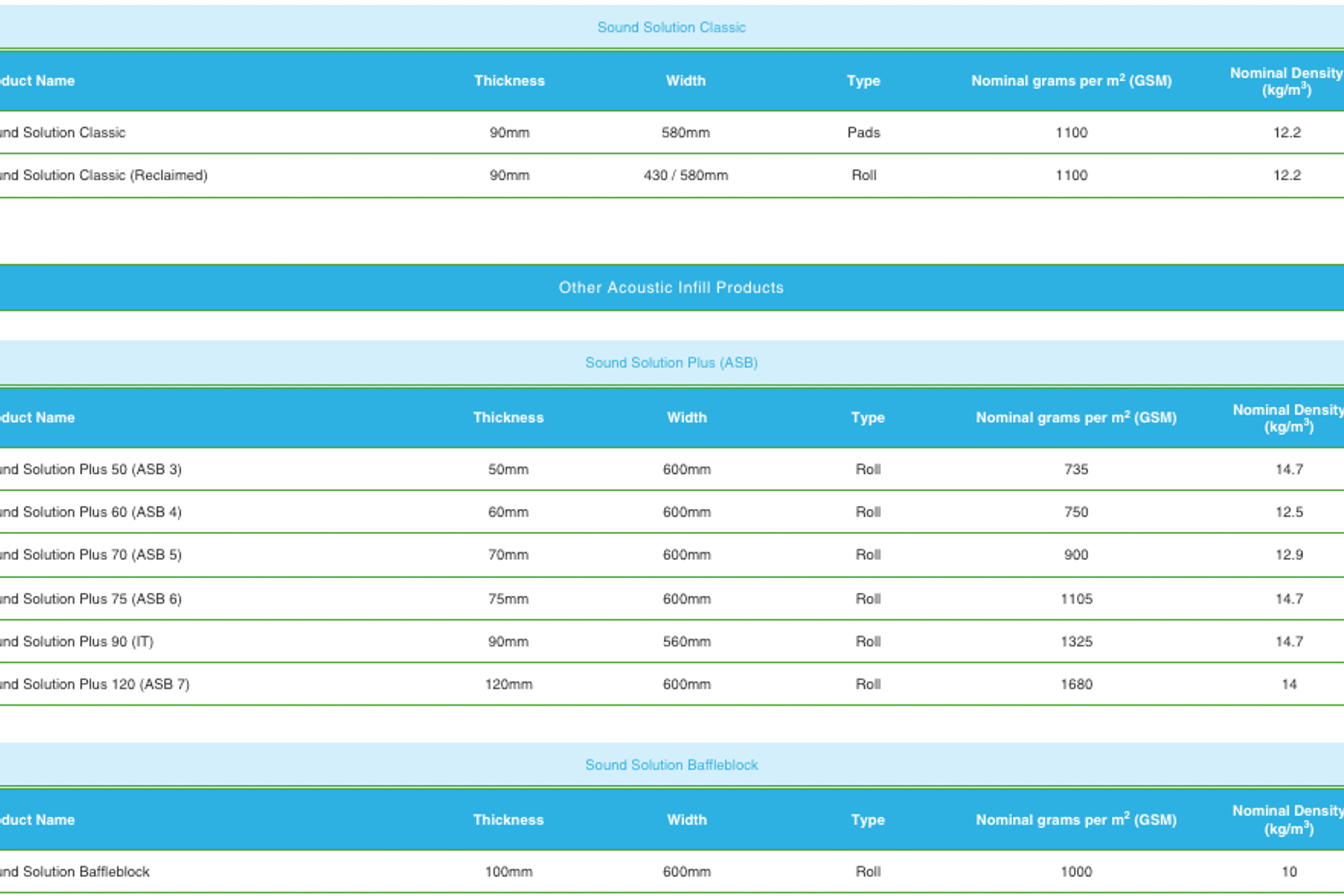Select the 735 GSM value
The image size is (1344, 896).
coord(1076,470)
